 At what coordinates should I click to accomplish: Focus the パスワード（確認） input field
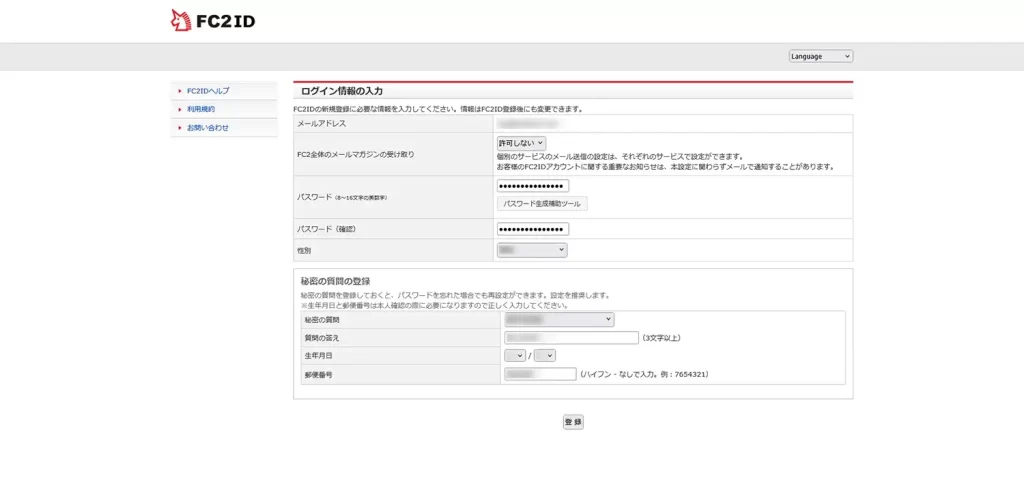pyautogui.click(x=532, y=229)
